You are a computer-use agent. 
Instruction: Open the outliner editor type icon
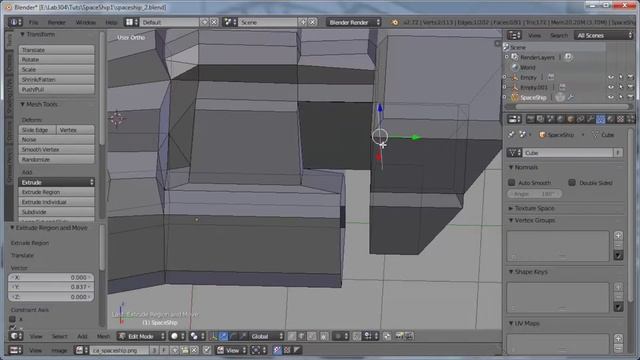[514, 36]
